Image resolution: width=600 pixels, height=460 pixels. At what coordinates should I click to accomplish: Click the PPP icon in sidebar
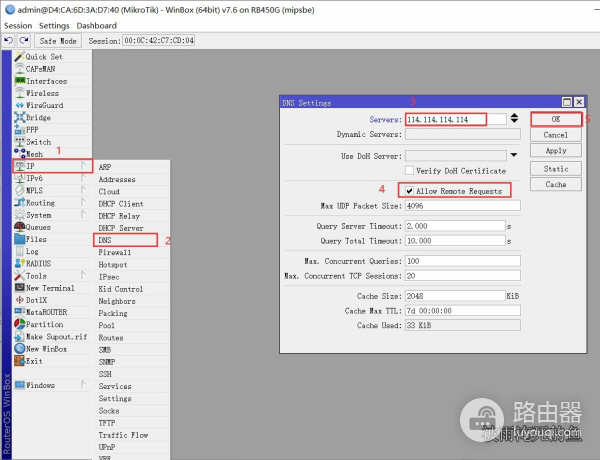(20, 129)
